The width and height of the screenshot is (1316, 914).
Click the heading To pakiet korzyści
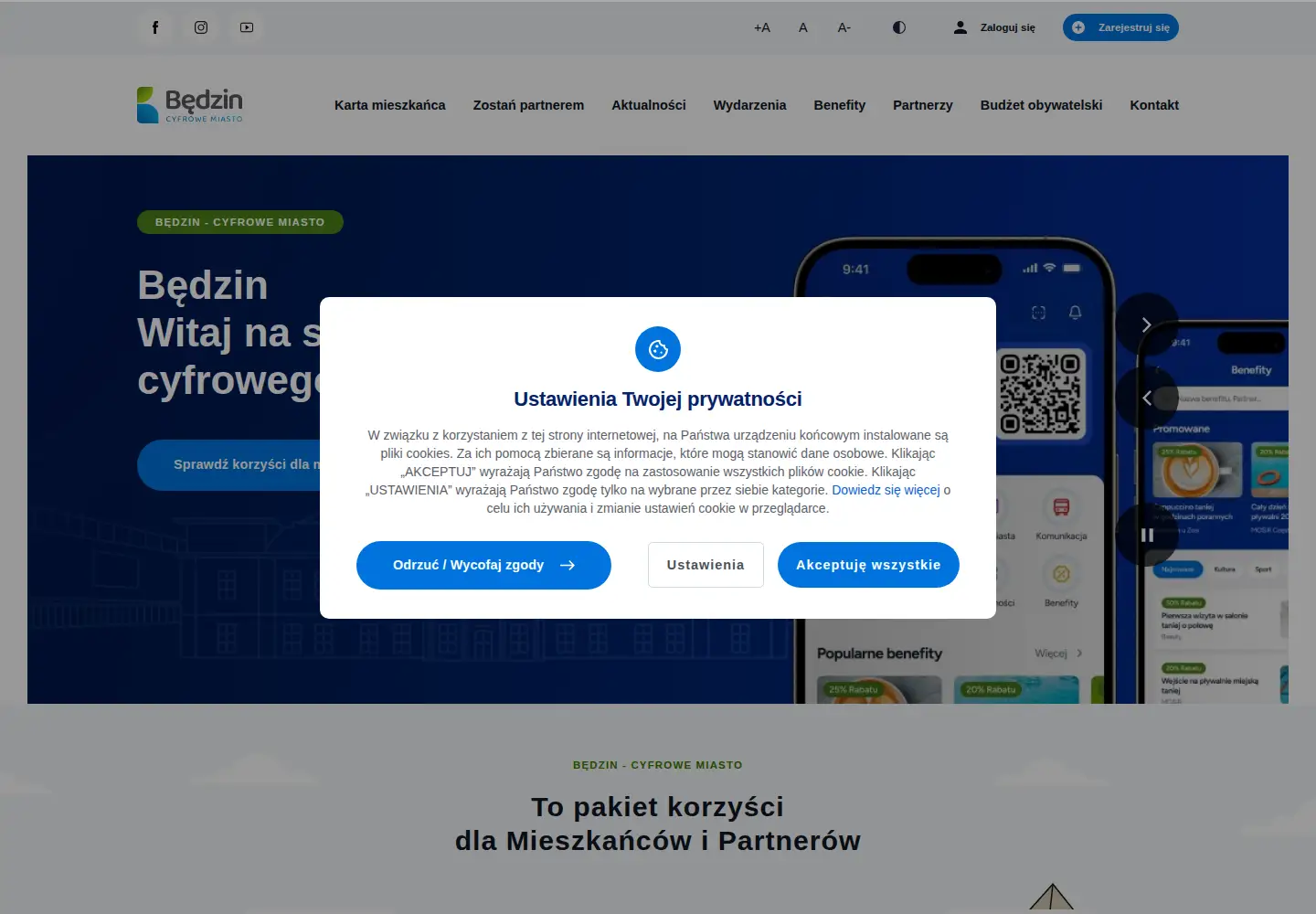[x=658, y=807]
